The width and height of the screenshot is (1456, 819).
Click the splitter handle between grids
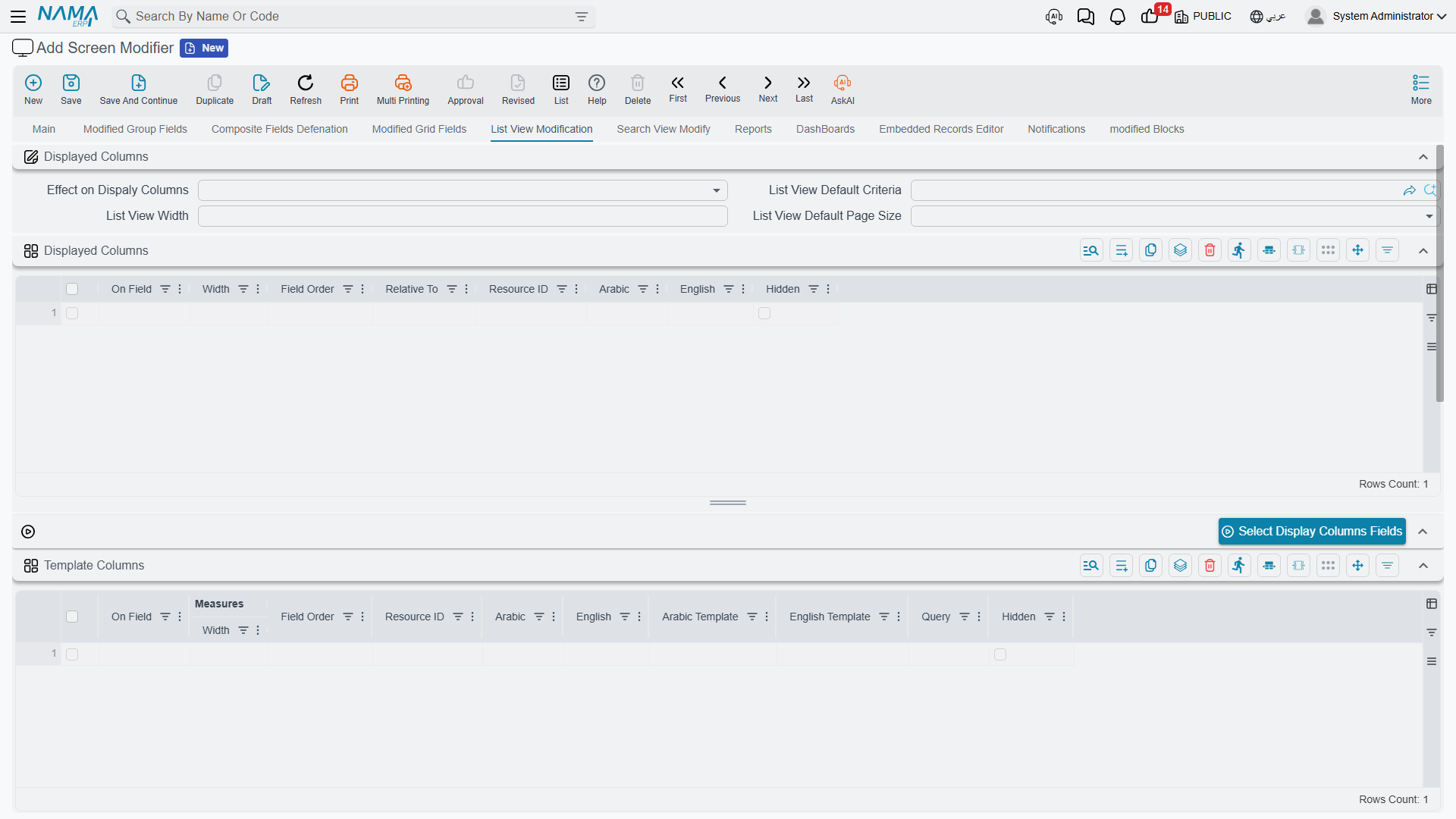[728, 503]
